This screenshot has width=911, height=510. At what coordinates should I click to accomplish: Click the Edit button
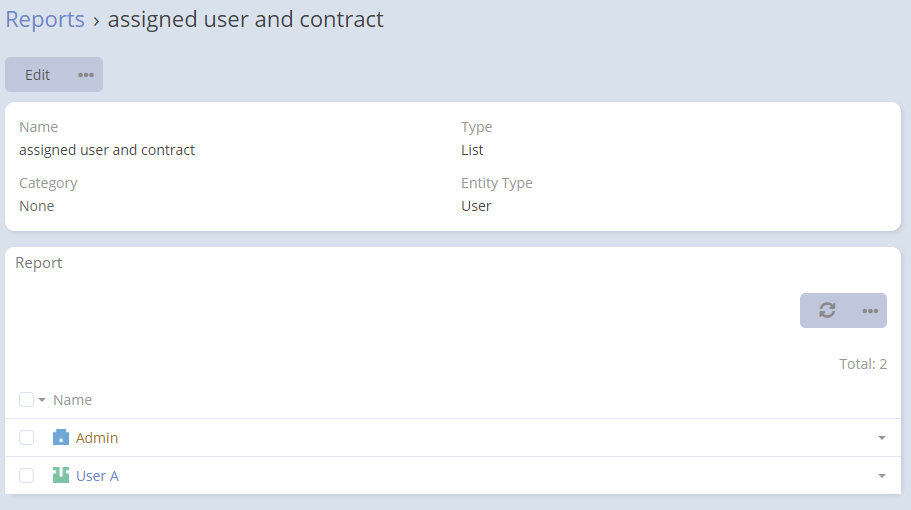pos(38,75)
